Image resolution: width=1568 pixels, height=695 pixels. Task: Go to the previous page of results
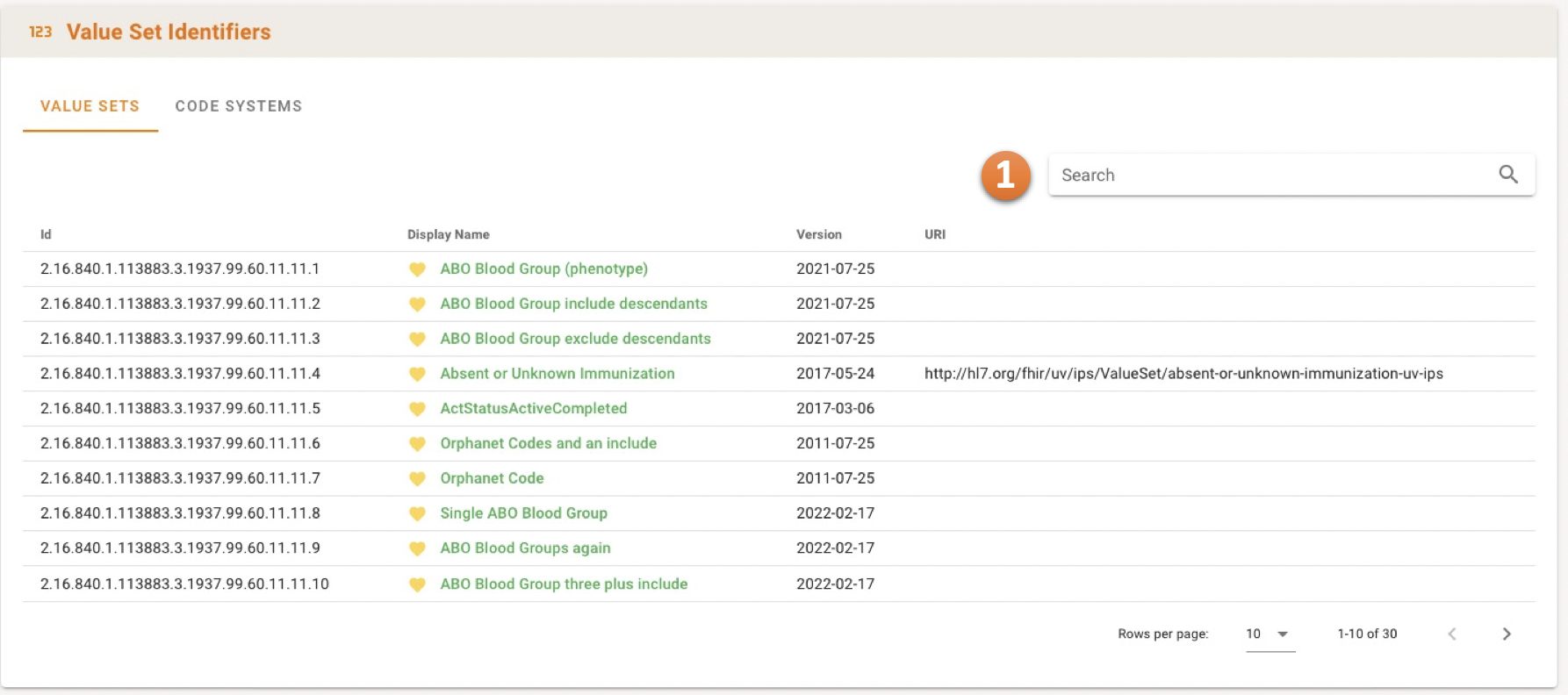[1452, 634]
